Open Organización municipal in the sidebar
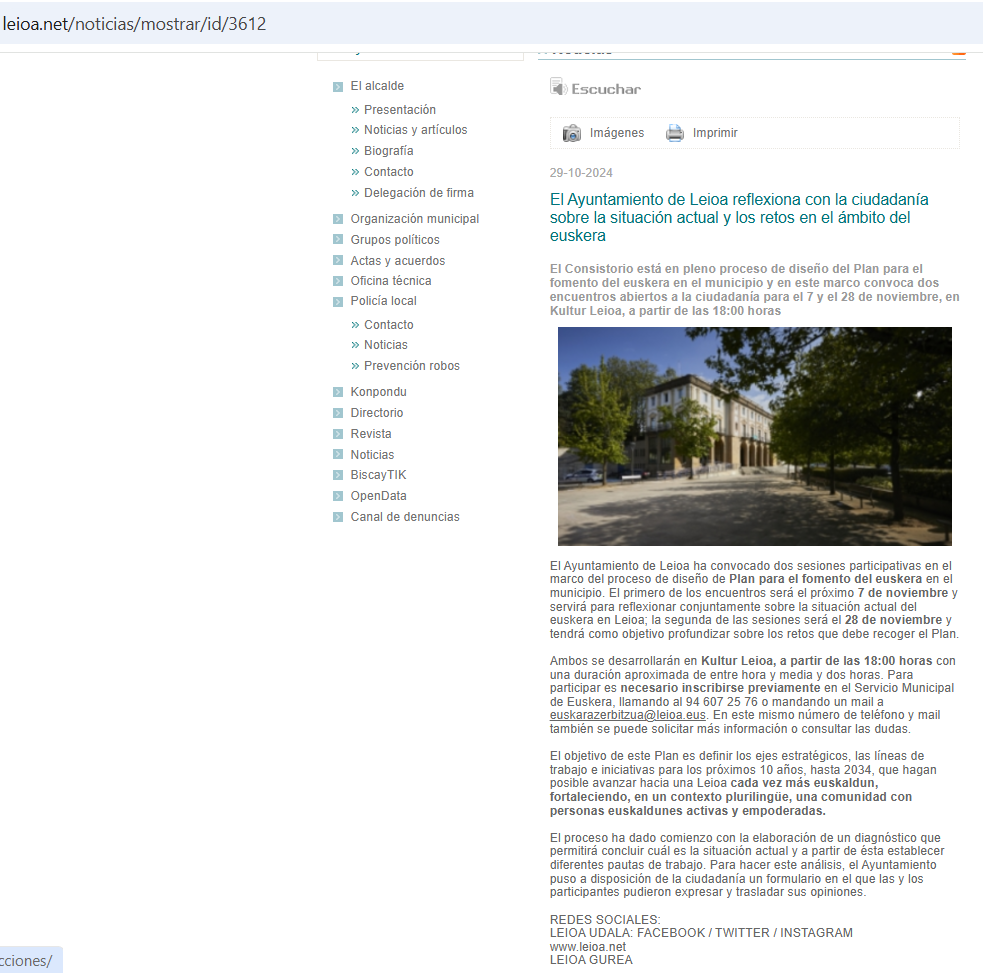Viewport: 983px width, 973px height. 414,219
